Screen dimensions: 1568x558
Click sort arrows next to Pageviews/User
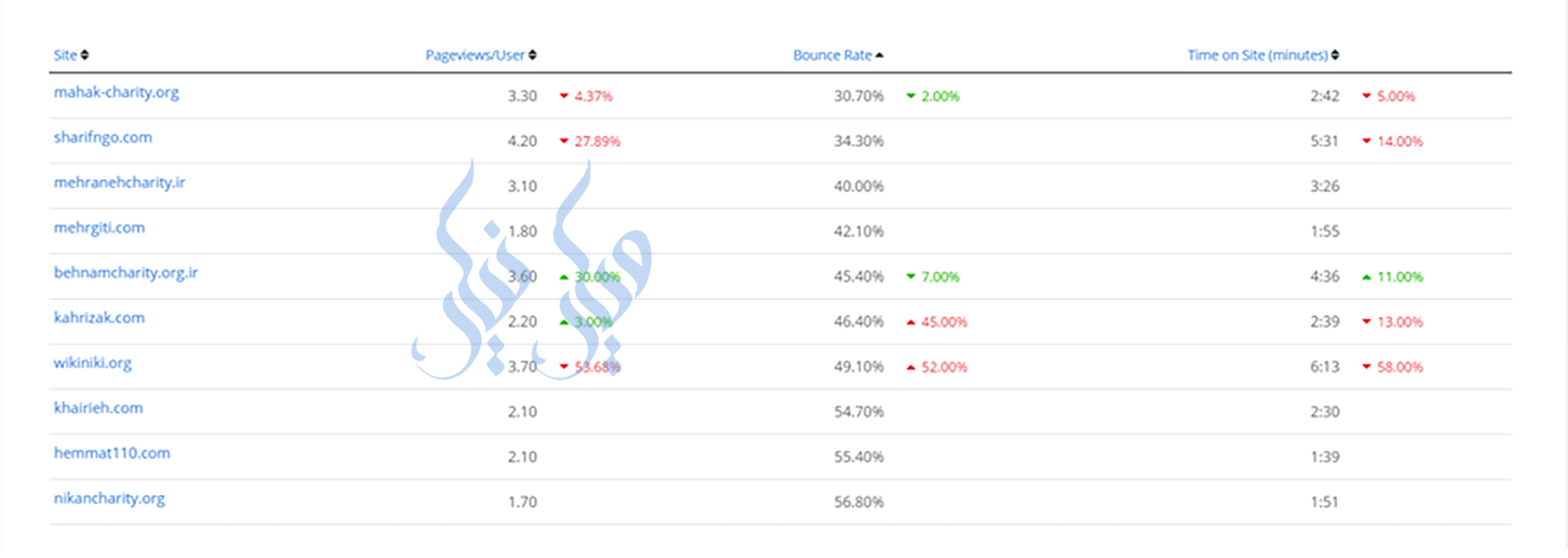point(533,55)
